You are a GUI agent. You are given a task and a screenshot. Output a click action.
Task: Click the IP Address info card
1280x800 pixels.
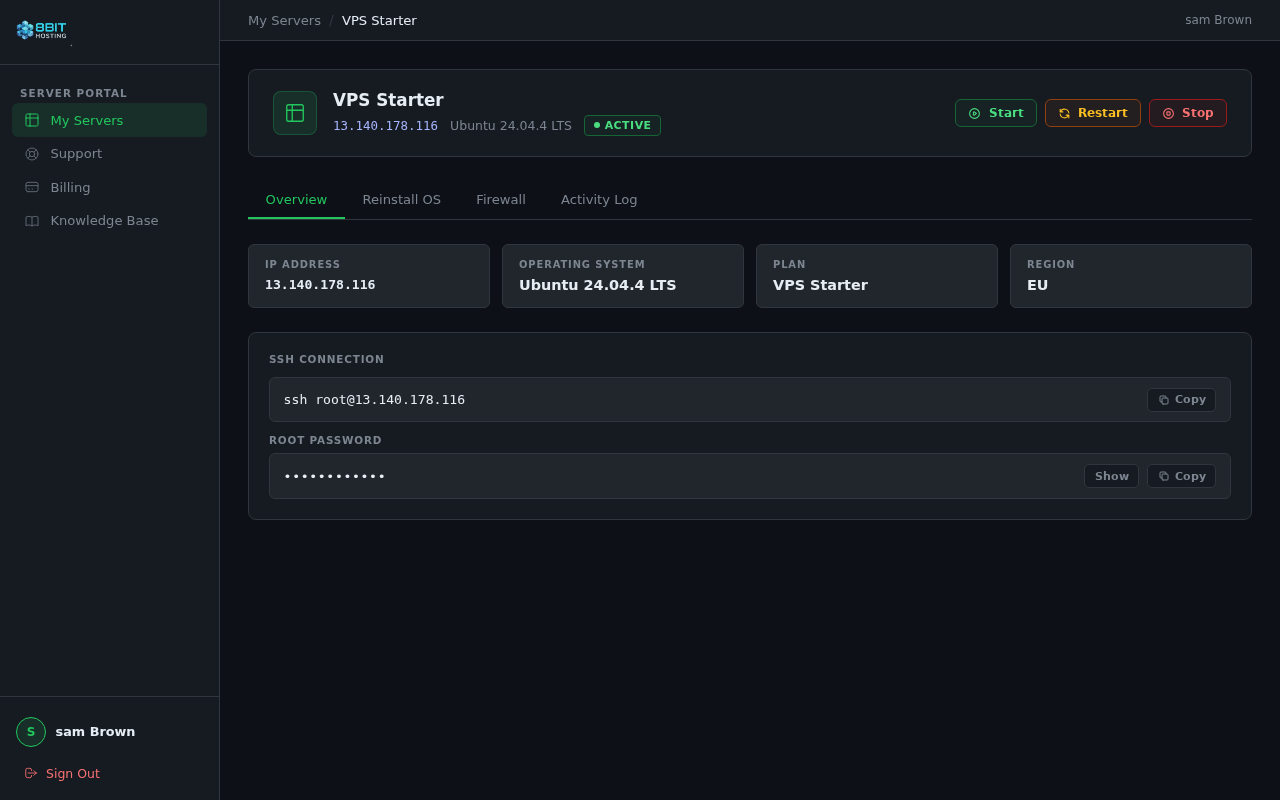click(x=369, y=276)
